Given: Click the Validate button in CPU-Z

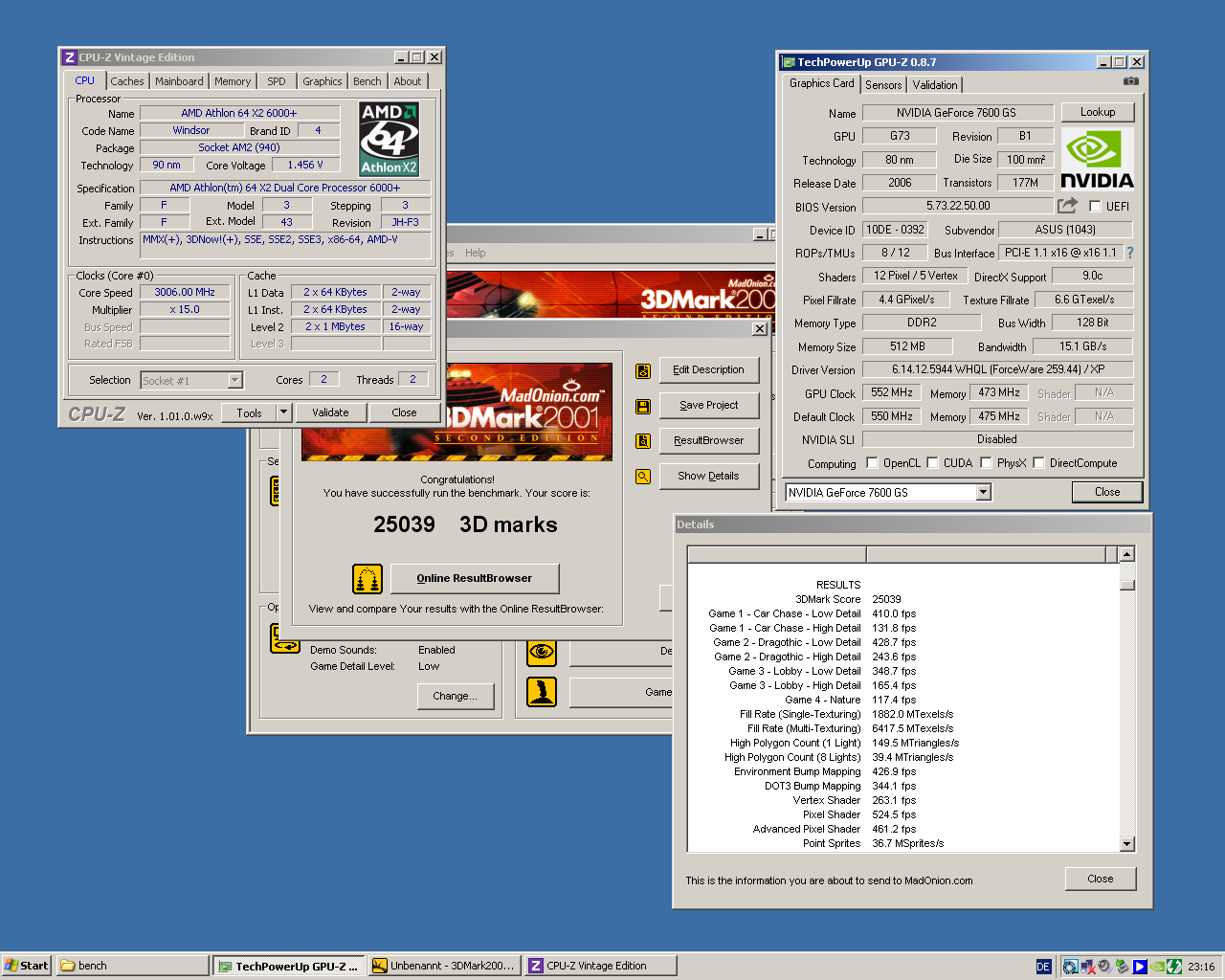Looking at the screenshot, I should (330, 412).
